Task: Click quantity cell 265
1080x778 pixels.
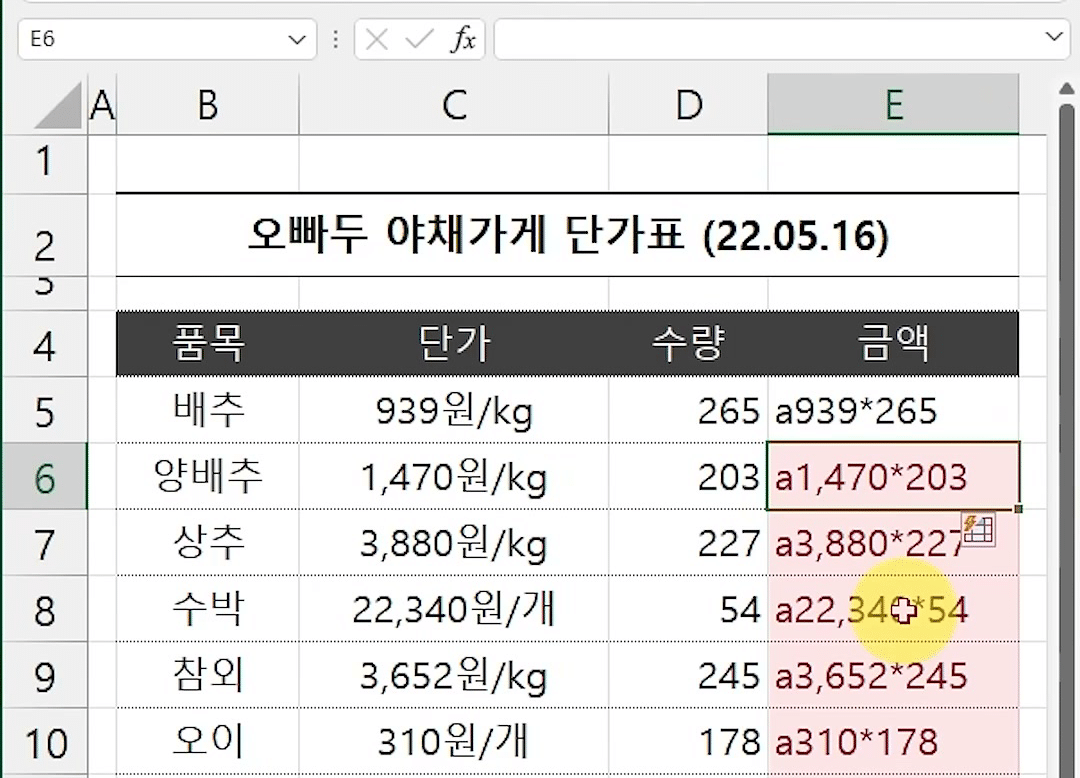Action: point(689,410)
